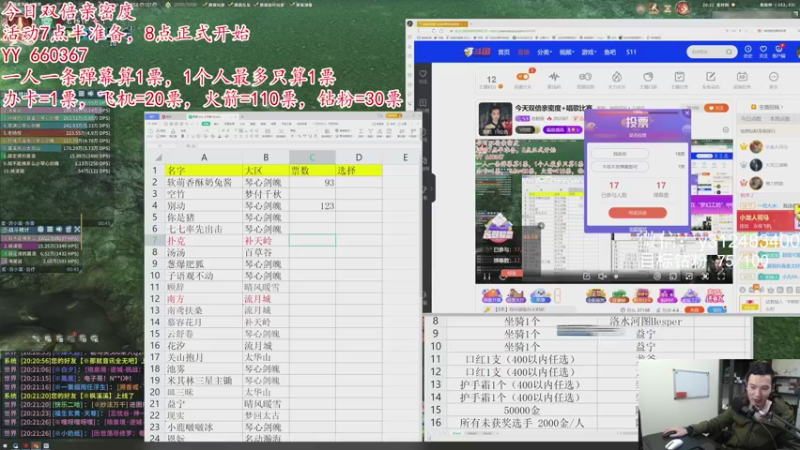This screenshot has height=450, width=800.
Task: Open the pencil edit post icon
Action: click(x=711, y=79)
